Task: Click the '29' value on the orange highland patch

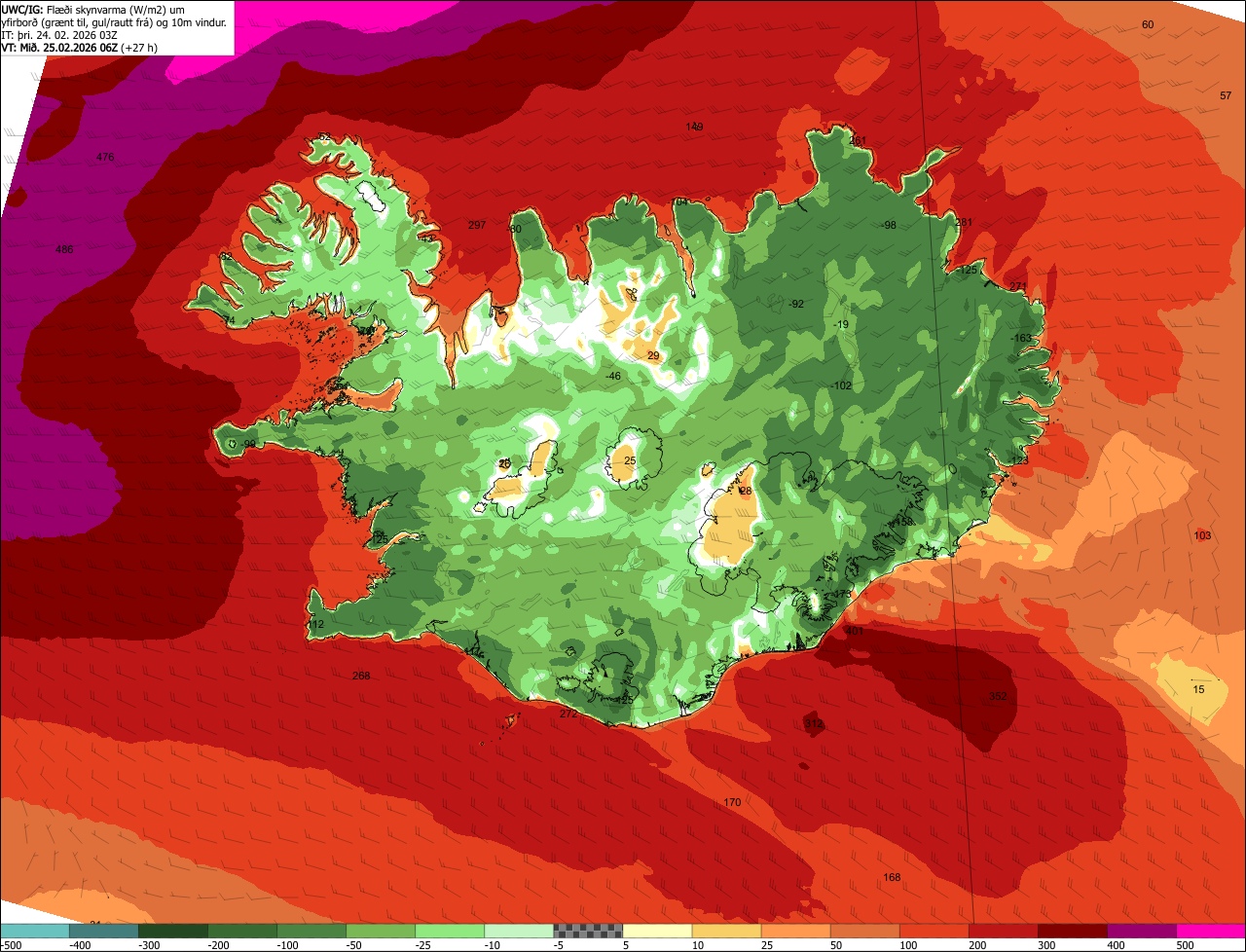Action: (653, 356)
